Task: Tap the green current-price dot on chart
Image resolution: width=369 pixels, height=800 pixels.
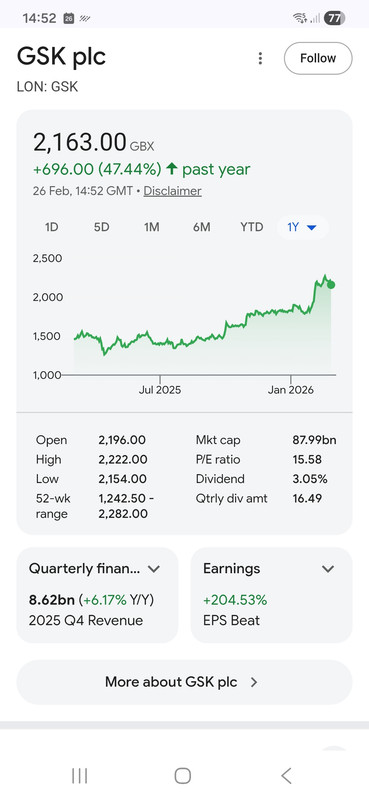Action: tap(331, 285)
